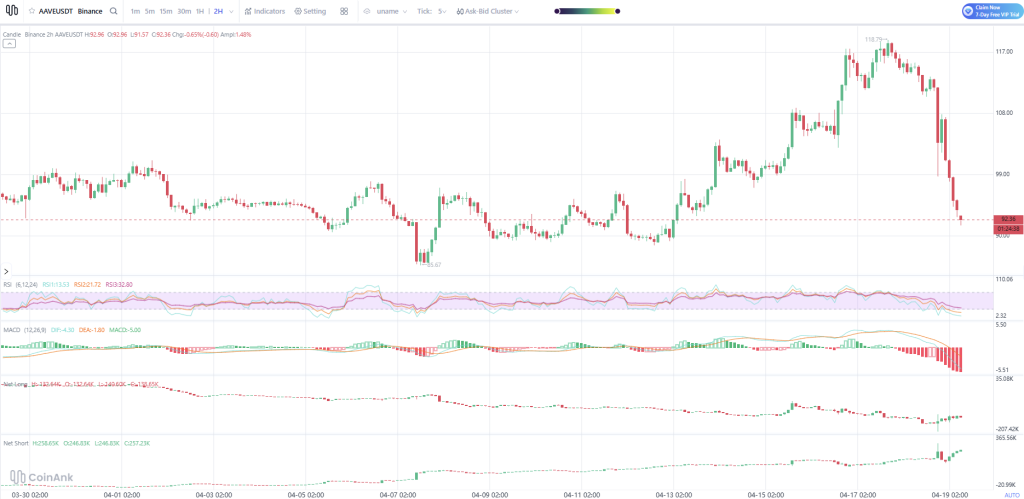Click the Net Short C:257.23K value
The height and width of the screenshot is (499, 1024).
click(136, 443)
